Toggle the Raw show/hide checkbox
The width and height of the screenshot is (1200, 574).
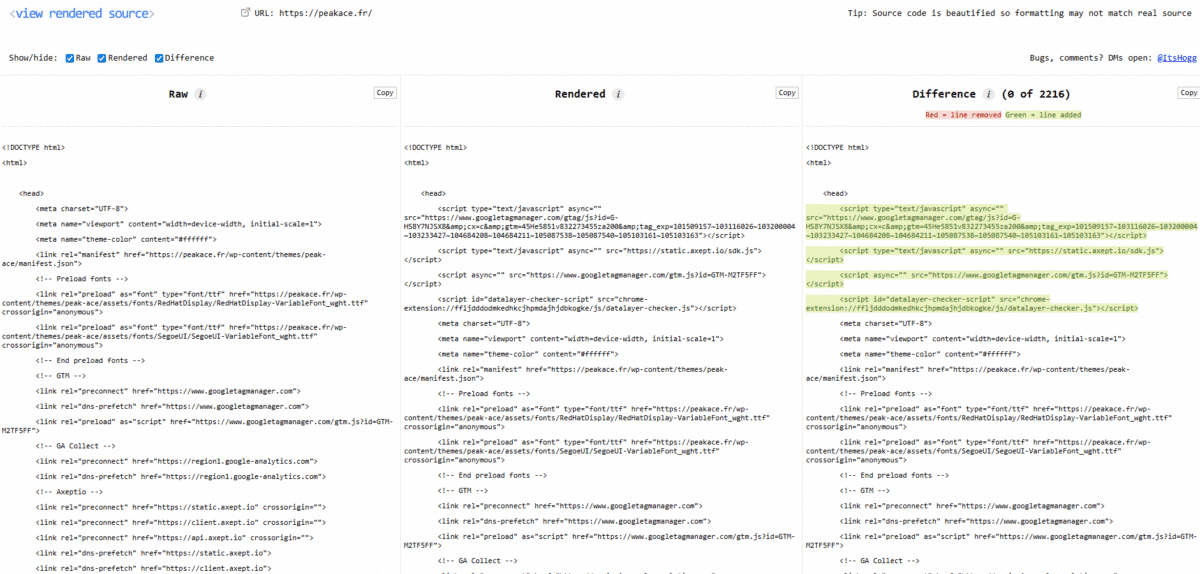click(x=70, y=58)
